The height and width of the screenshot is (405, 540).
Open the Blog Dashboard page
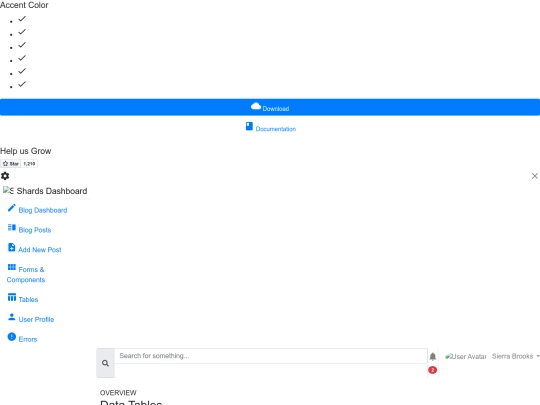coord(43,210)
